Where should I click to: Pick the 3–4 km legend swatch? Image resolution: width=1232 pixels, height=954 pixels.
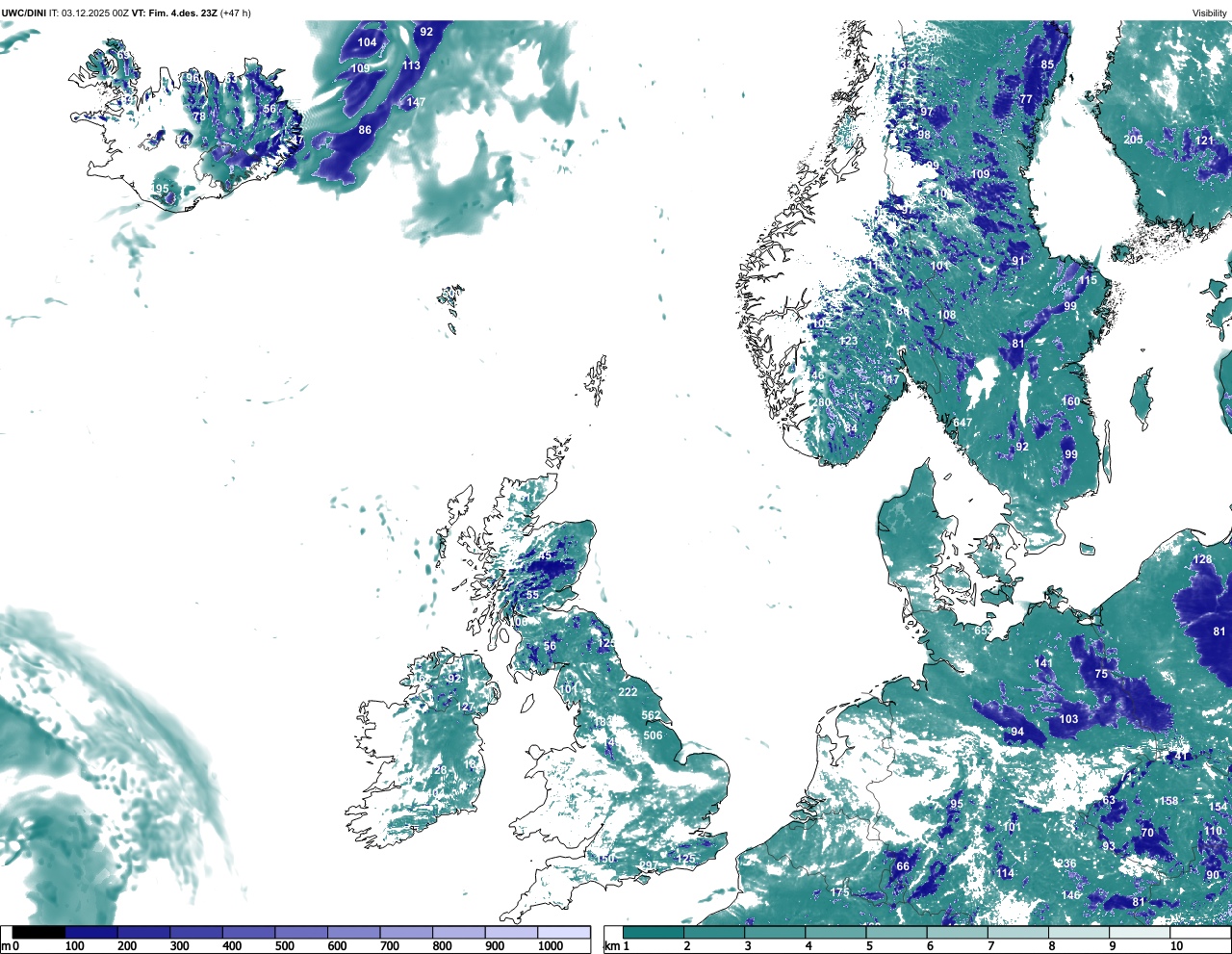pyautogui.click(x=775, y=932)
